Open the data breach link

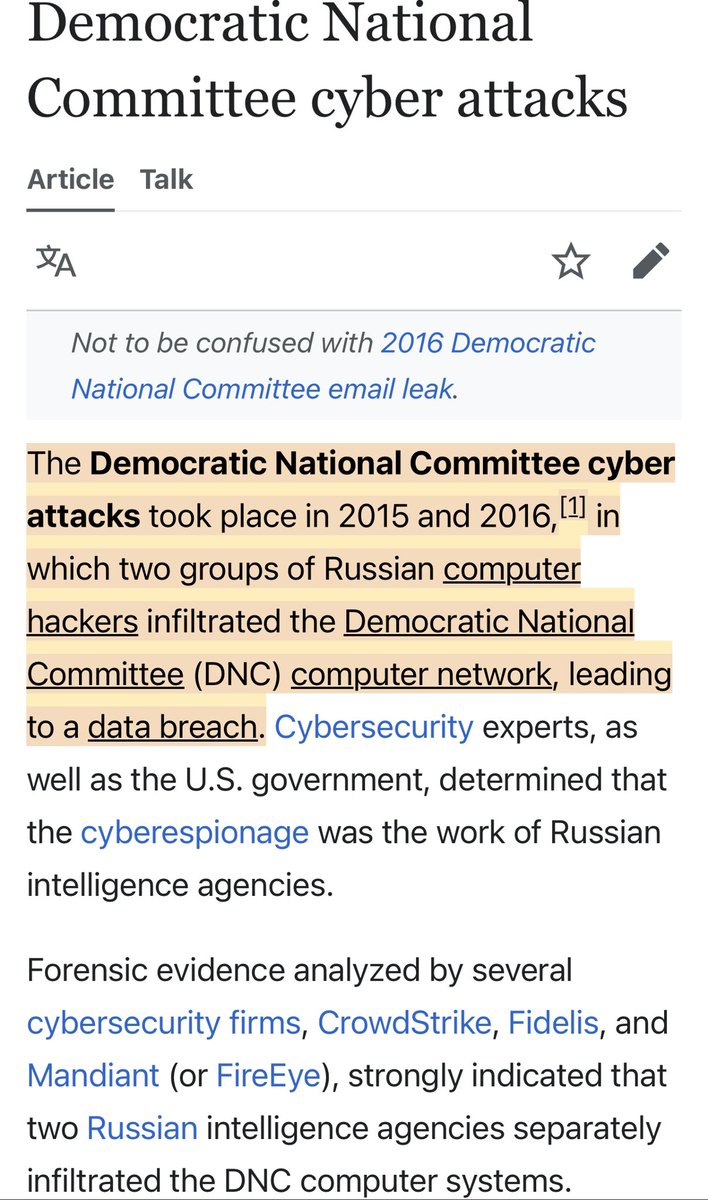coord(172,727)
